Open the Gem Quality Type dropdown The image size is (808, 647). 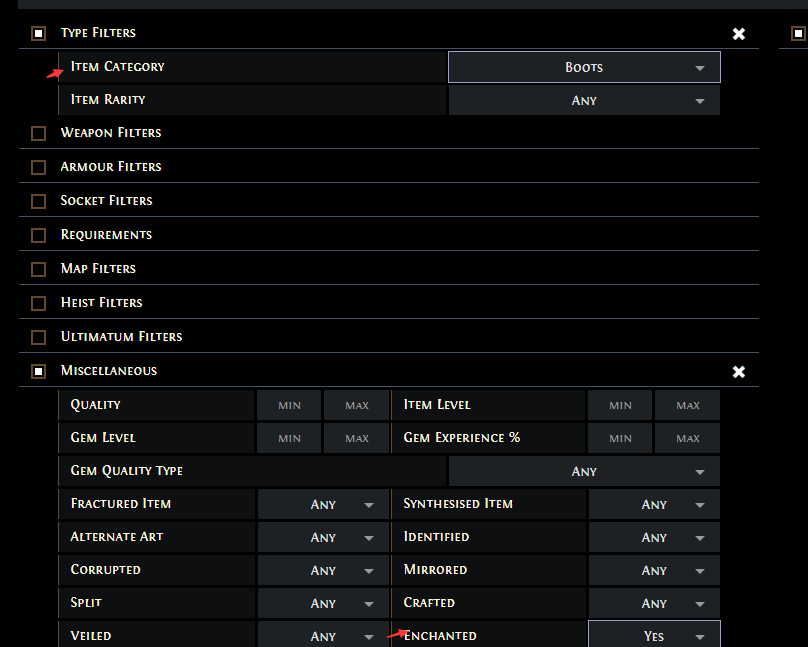(584, 471)
